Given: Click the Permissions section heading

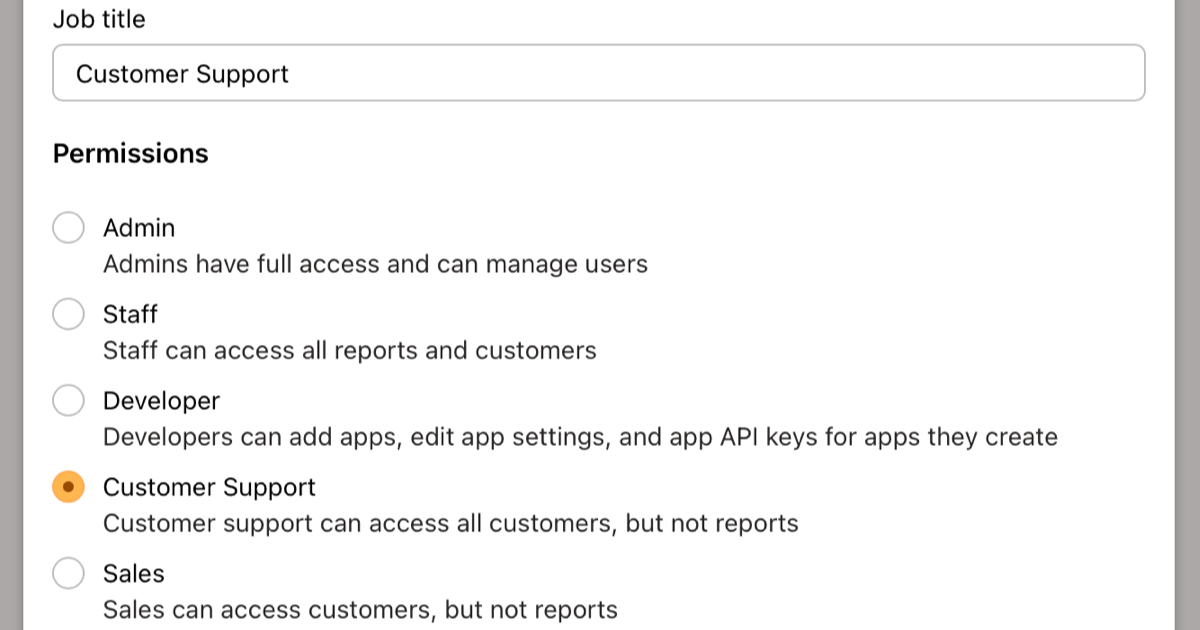Looking at the screenshot, I should (x=130, y=153).
